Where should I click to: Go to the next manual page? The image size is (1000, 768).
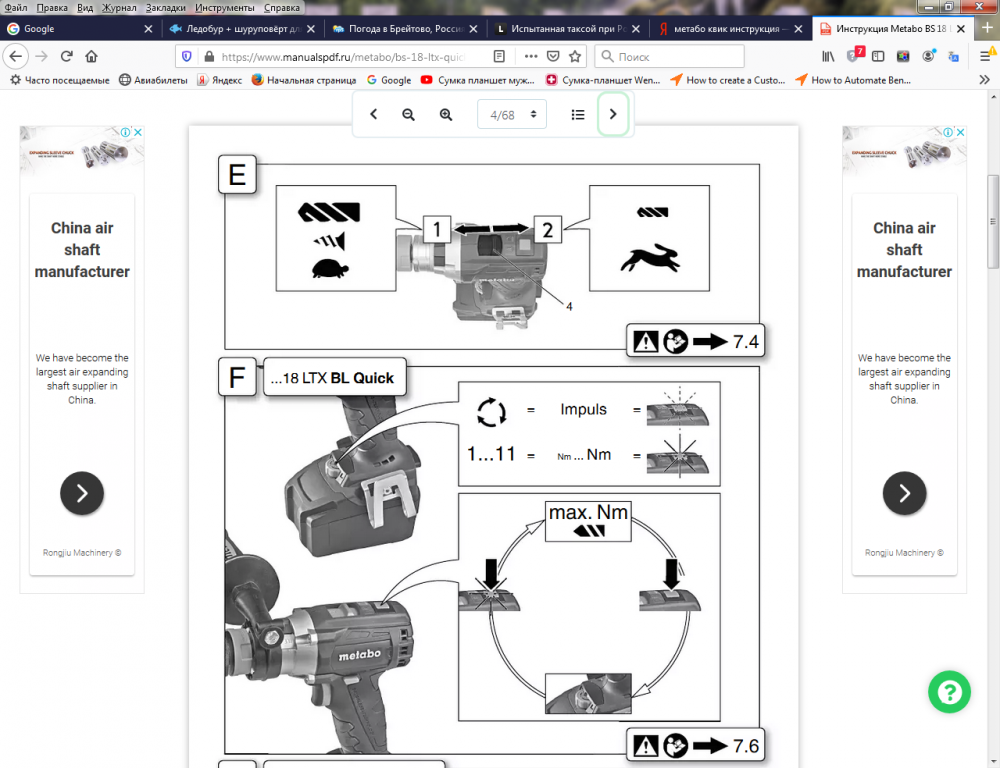coord(613,115)
